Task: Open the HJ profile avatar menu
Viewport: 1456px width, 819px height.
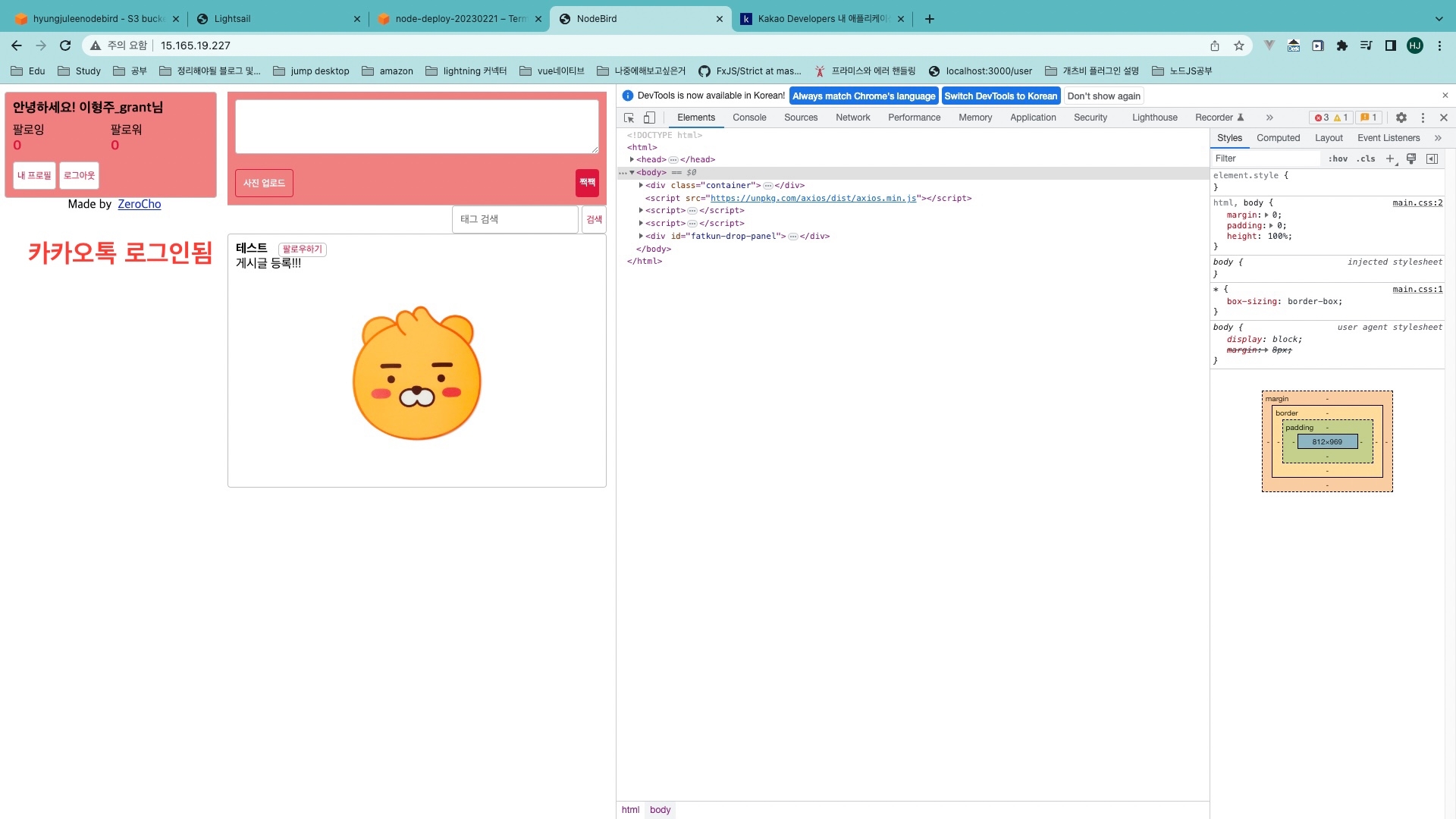Action: [1415, 45]
